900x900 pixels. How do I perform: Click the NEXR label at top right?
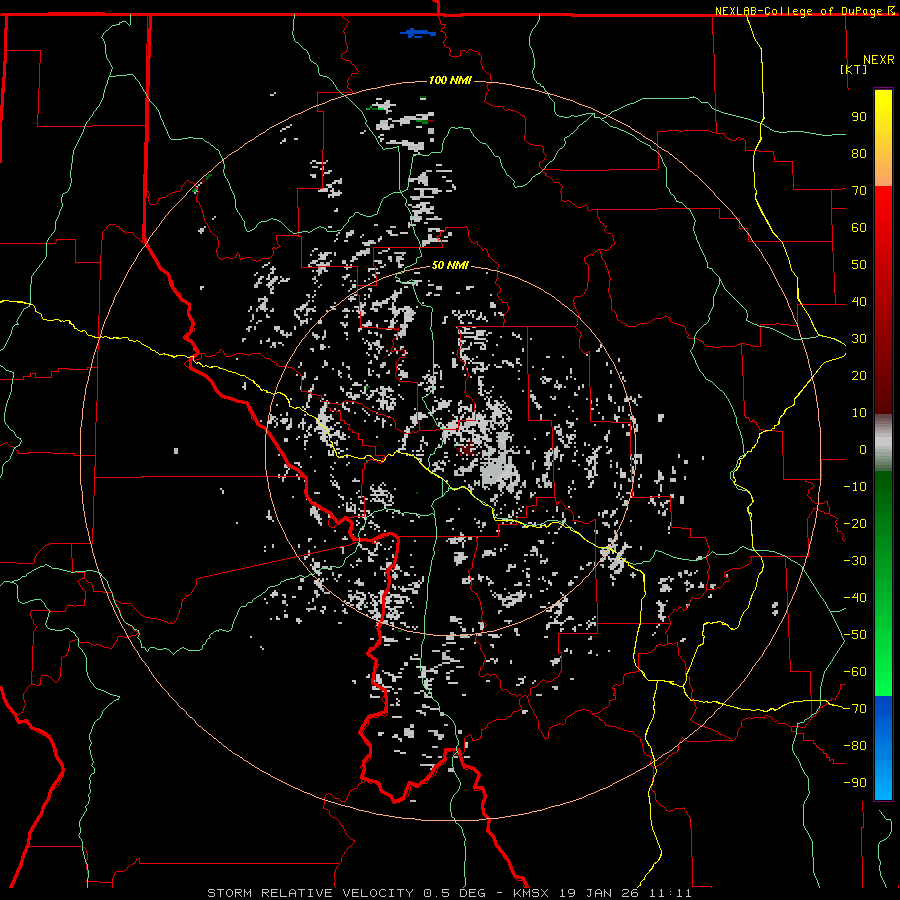coord(879,60)
